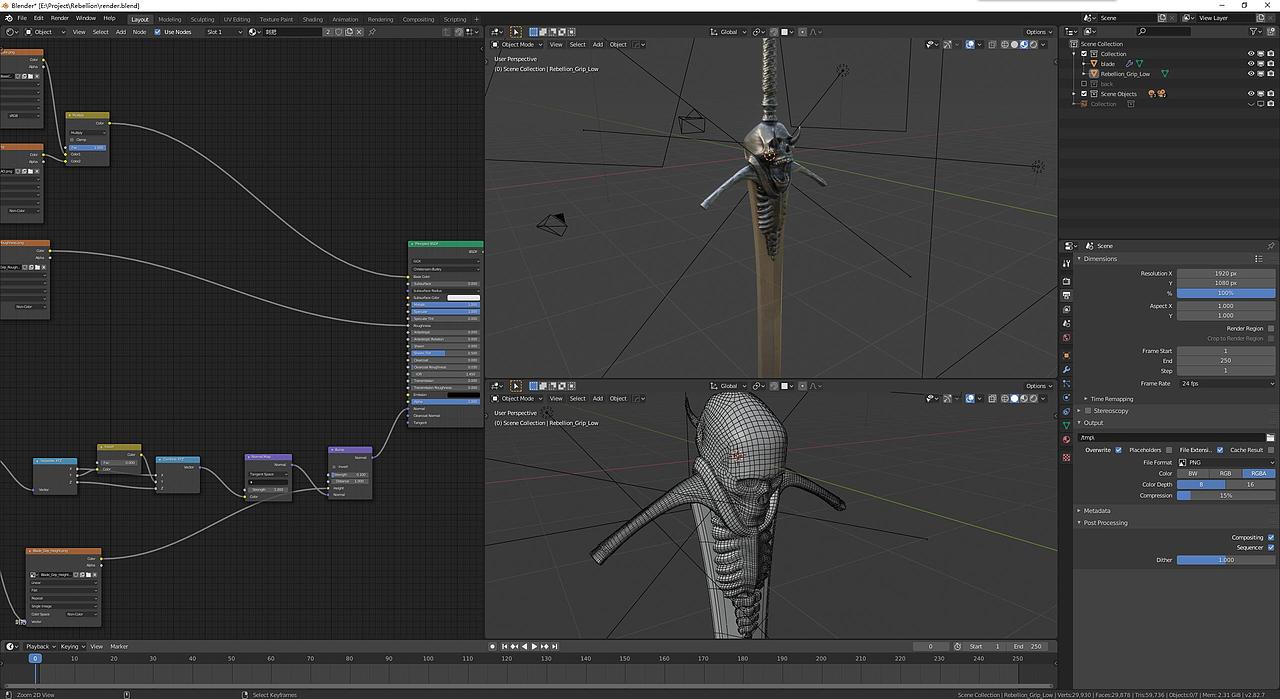1280x699 pixels.
Task: Select the RGB color mode button
Action: 1225,473
